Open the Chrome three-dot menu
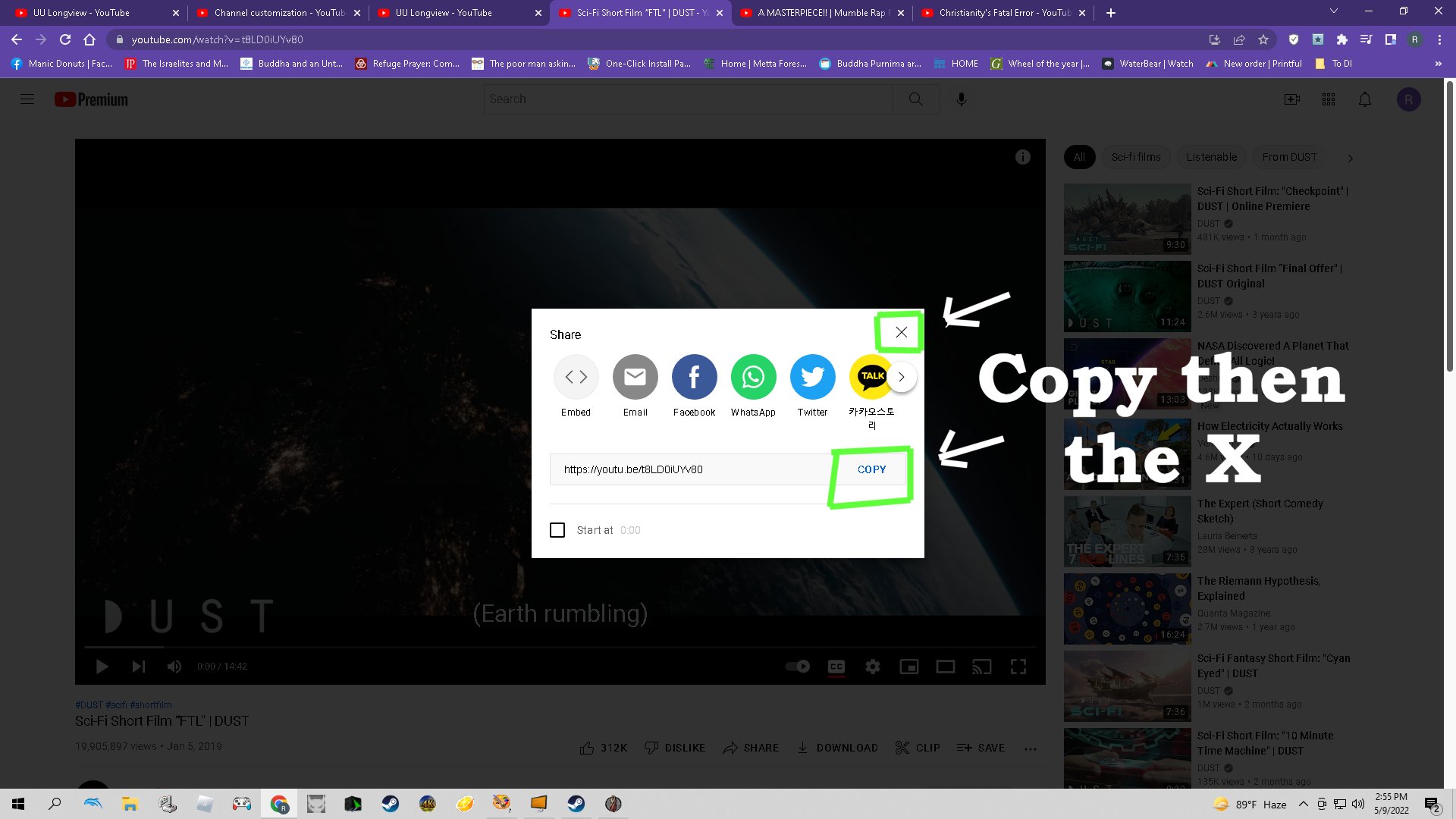Screen dimensions: 1456x819 tap(1439, 39)
